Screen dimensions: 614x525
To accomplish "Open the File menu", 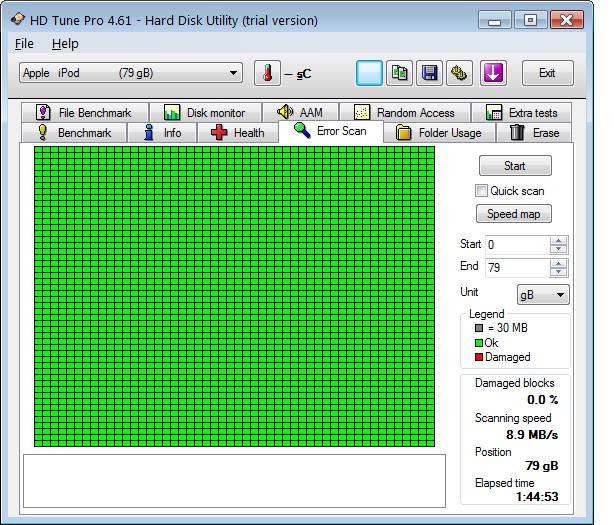I will tap(24, 44).
